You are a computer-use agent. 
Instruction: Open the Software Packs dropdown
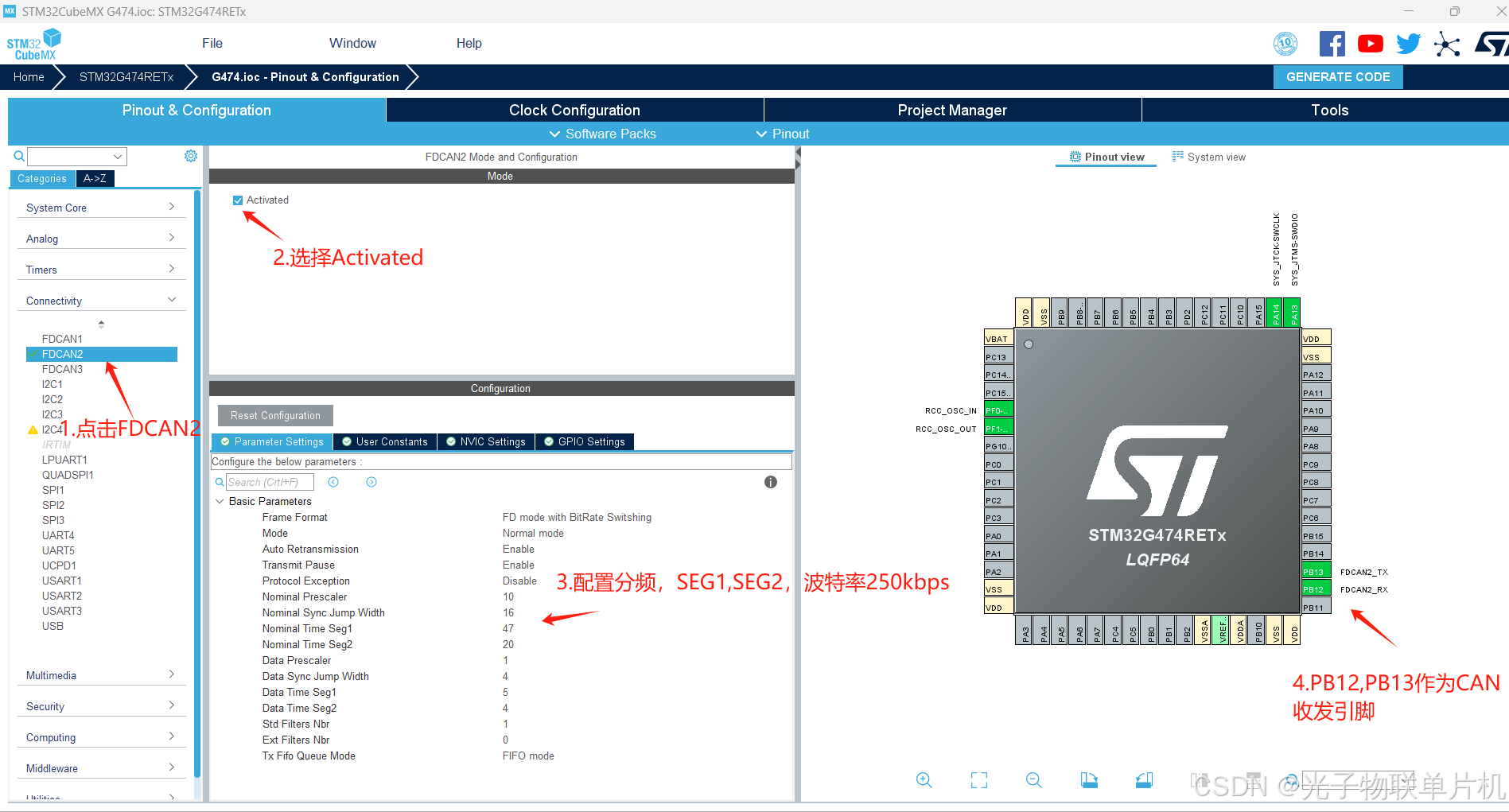coord(602,134)
